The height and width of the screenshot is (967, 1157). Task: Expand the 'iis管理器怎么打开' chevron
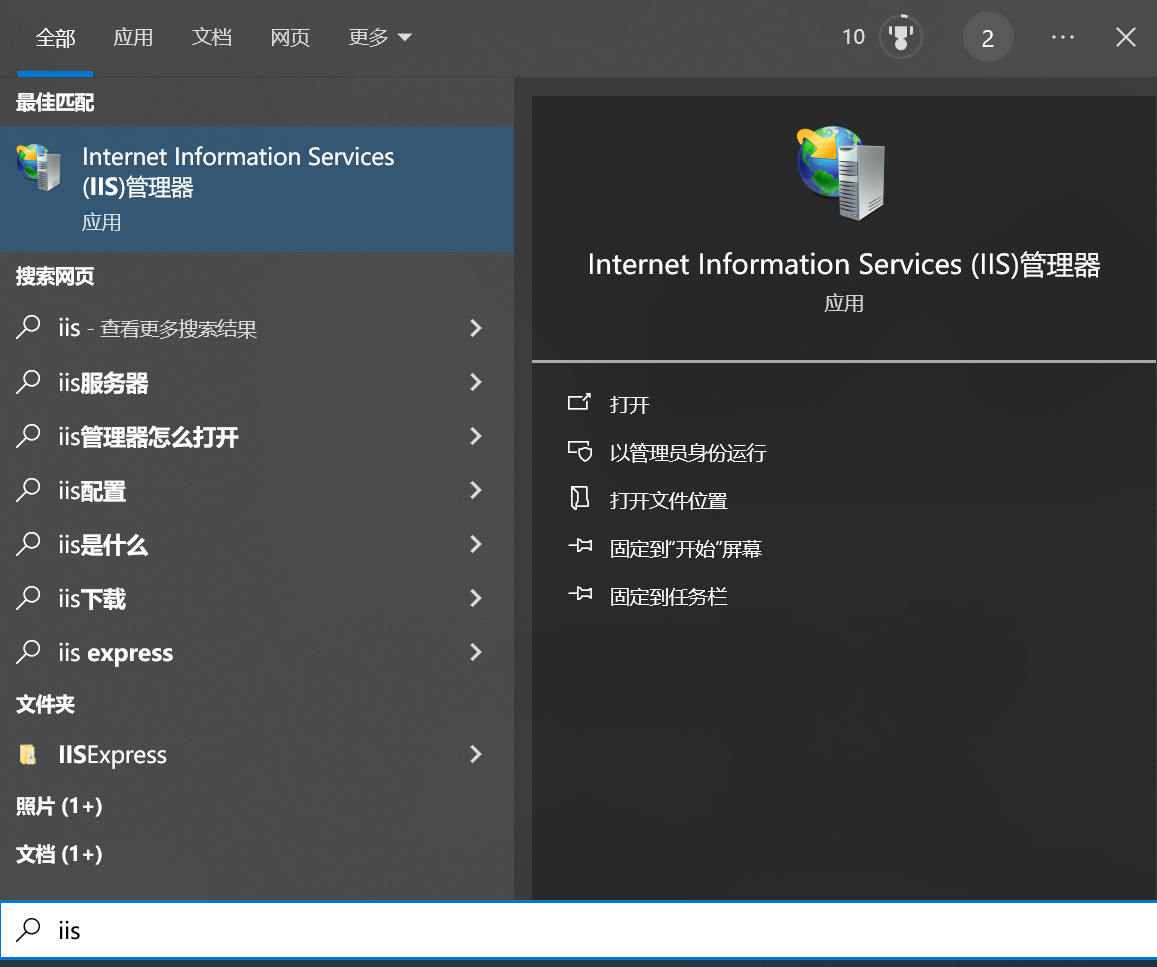pyautogui.click(x=476, y=436)
